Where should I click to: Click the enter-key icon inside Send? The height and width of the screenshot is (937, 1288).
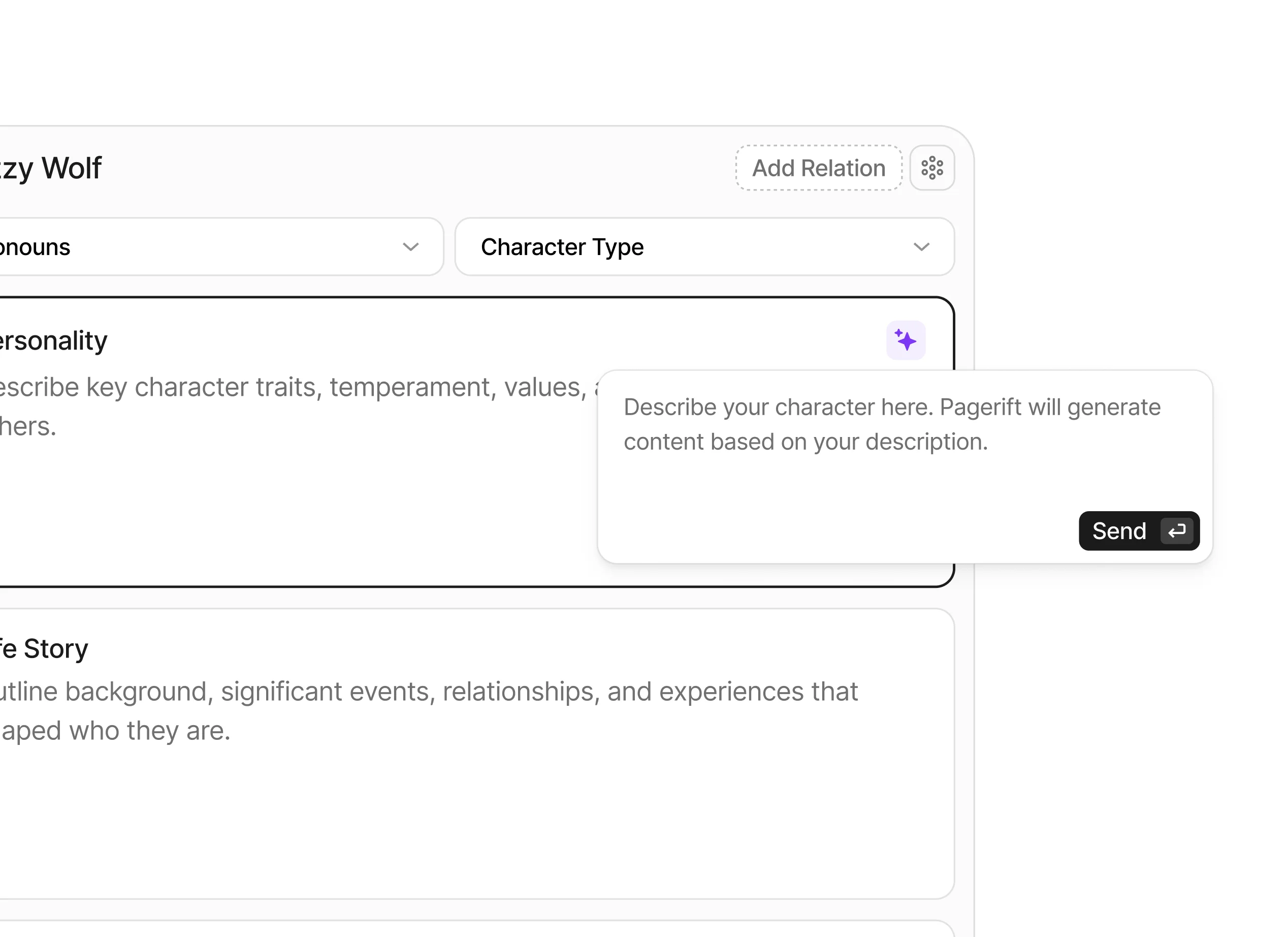pyautogui.click(x=1176, y=530)
